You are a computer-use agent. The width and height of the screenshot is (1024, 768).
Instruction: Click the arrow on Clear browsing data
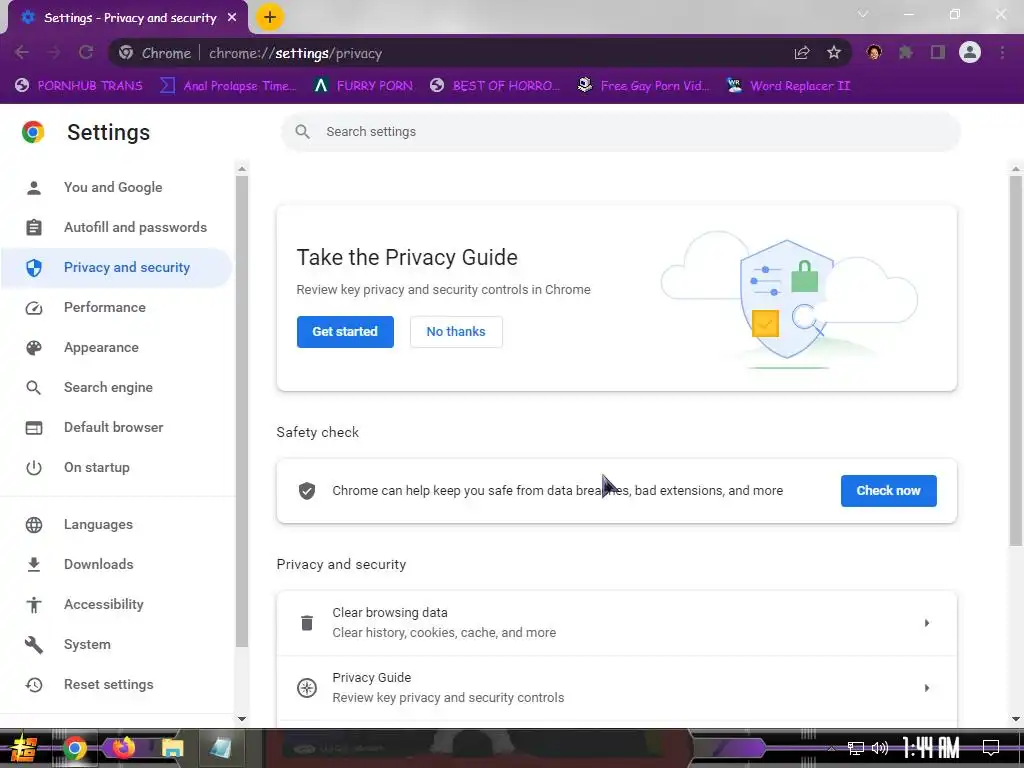(927, 623)
